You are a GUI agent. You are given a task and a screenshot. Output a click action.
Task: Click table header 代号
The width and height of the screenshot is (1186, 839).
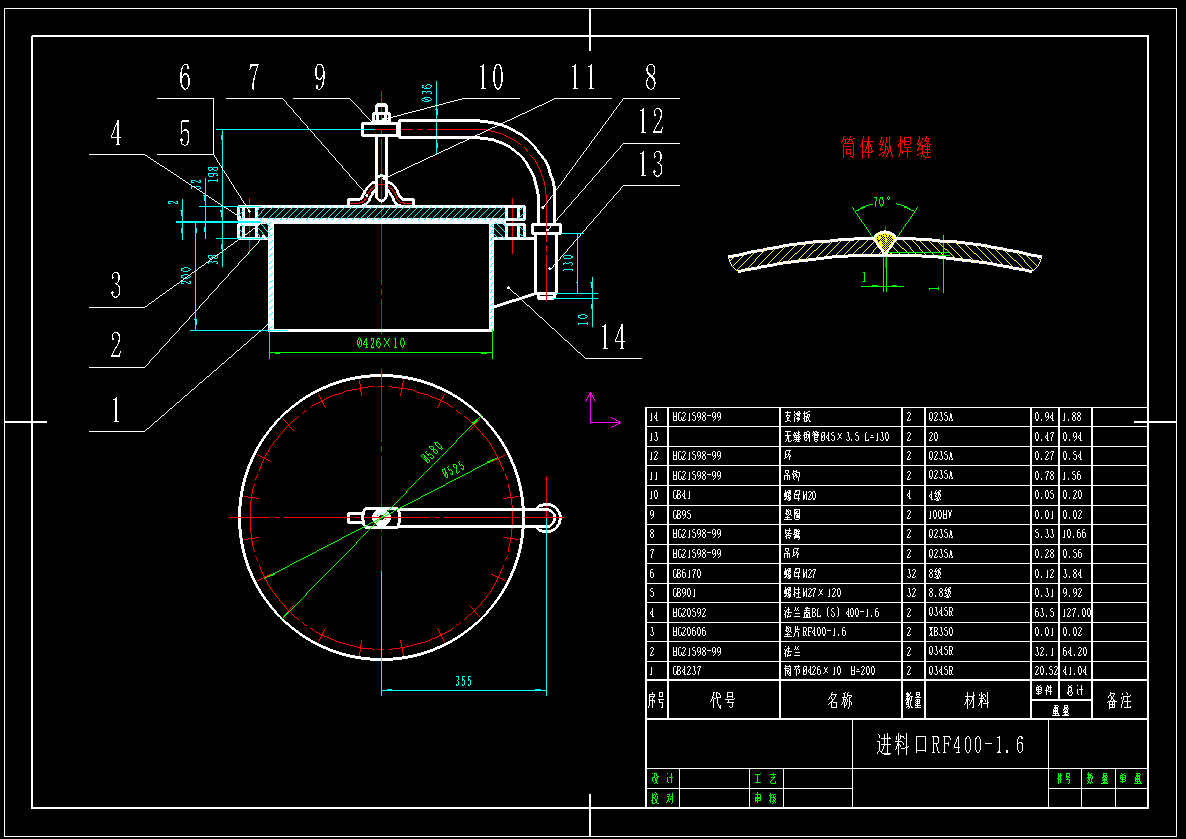[722, 700]
